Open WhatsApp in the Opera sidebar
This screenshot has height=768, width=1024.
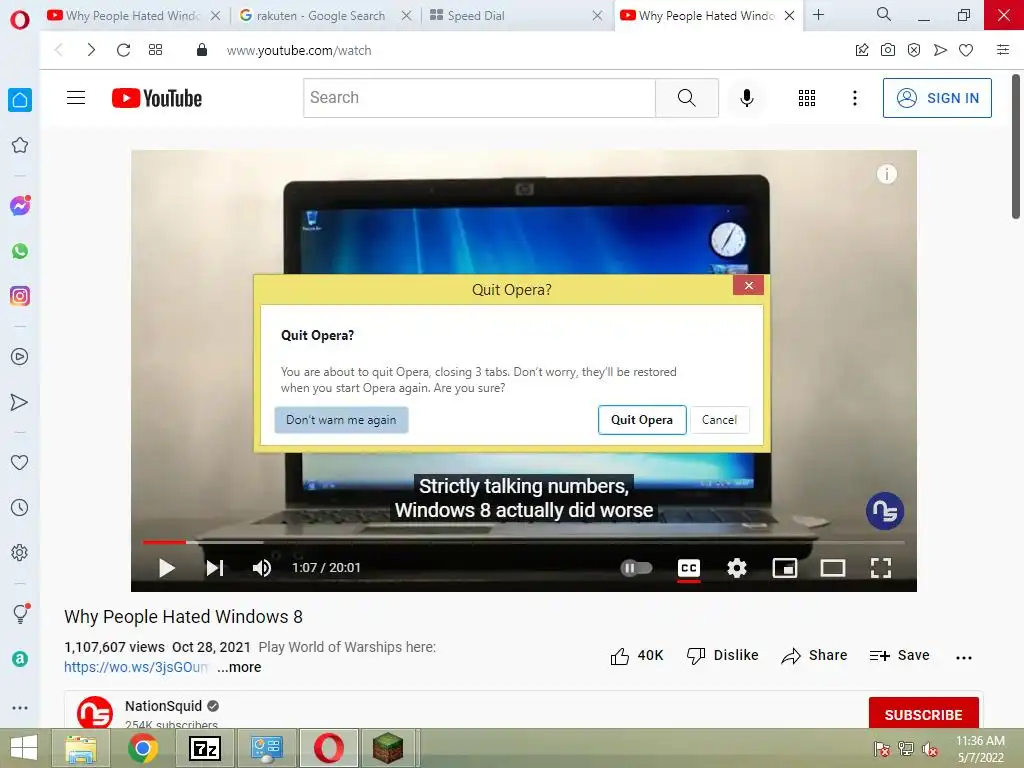[20, 251]
